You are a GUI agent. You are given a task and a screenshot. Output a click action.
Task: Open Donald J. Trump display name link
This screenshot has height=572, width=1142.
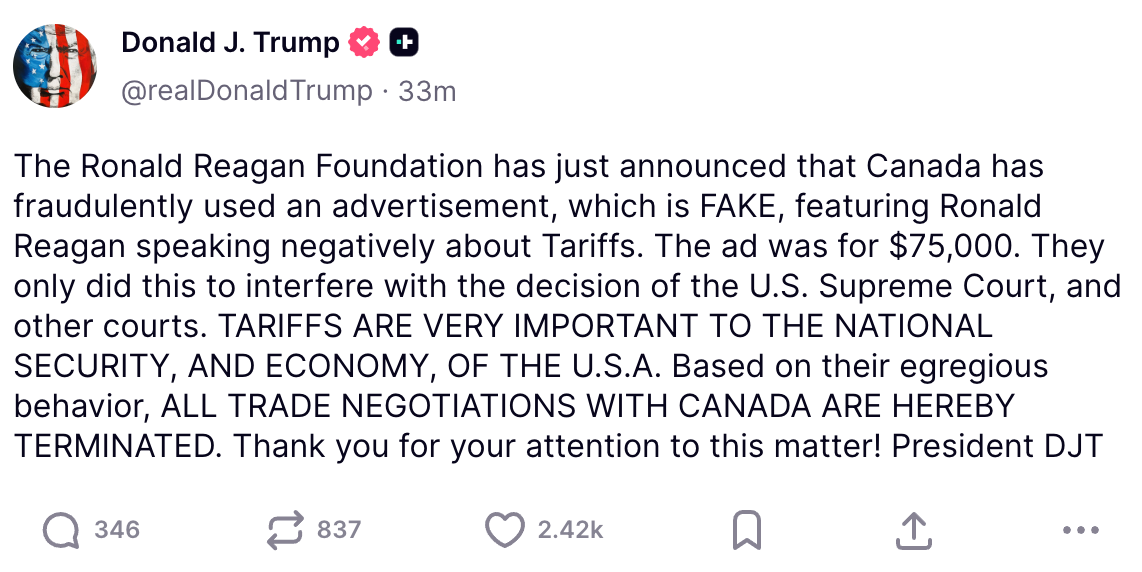coord(230,43)
